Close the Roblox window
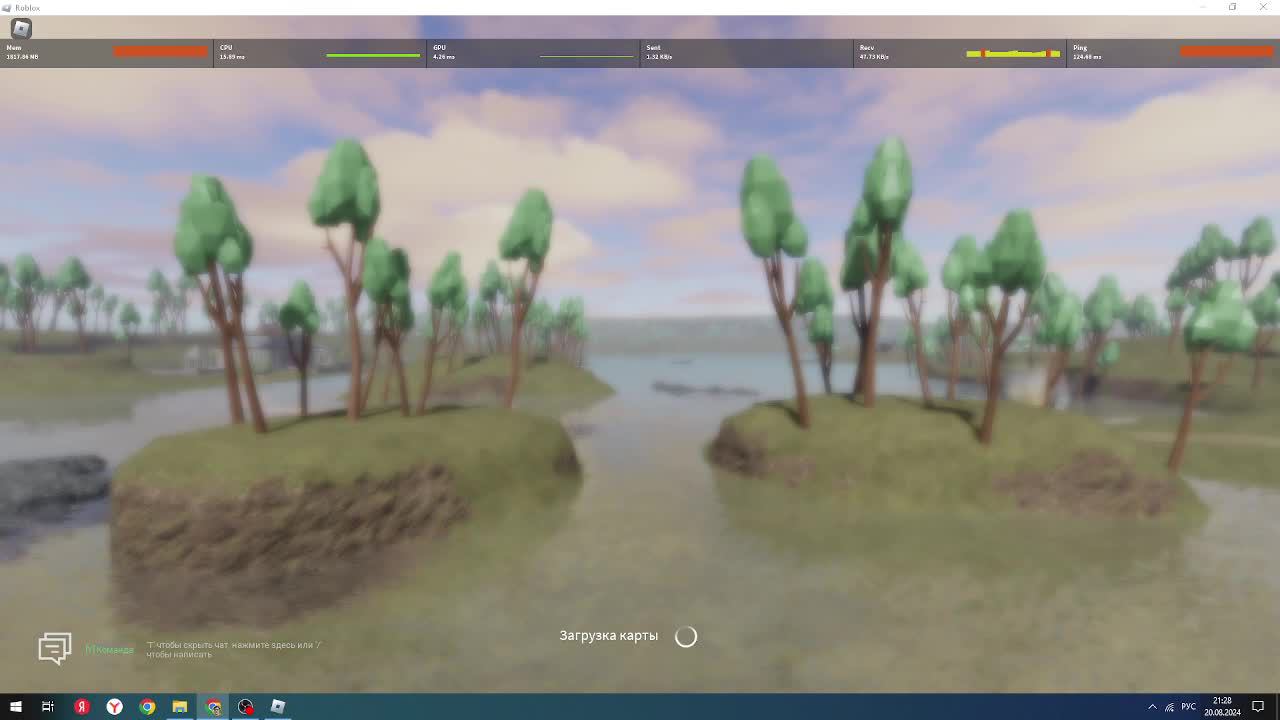Viewport: 1280px width, 720px height. click(1263, 7)
